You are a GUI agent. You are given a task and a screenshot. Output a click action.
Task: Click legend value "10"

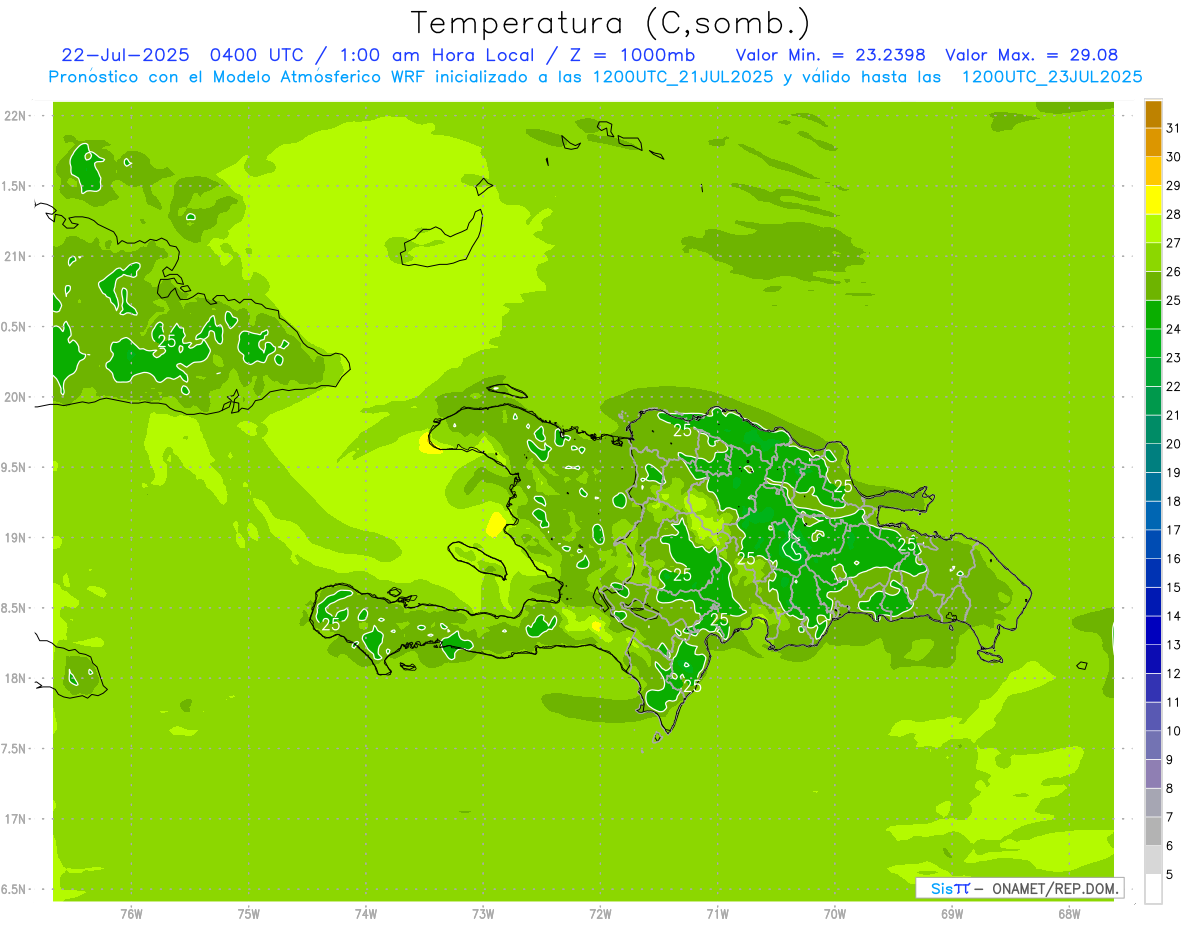point(1174,731)
